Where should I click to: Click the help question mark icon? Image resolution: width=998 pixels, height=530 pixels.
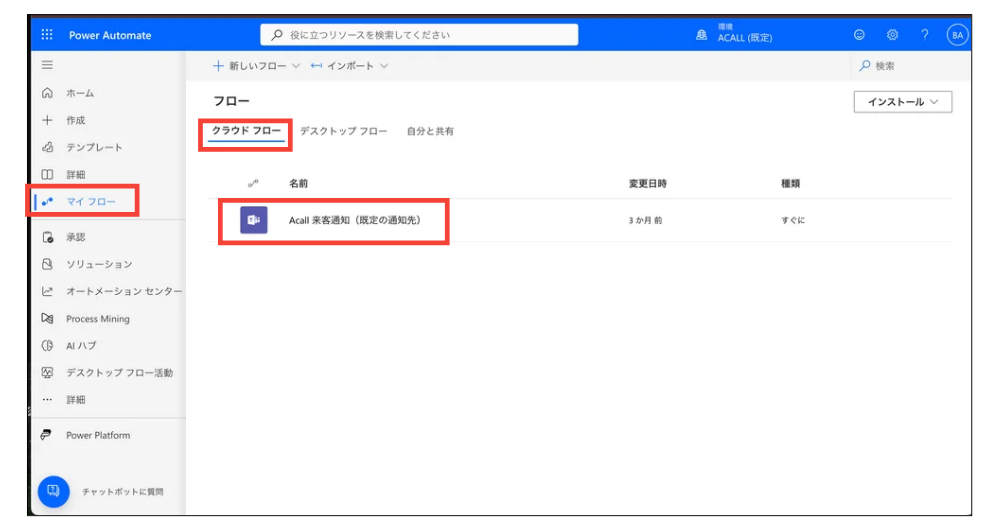pyautogui.click(x=924, y=35)
